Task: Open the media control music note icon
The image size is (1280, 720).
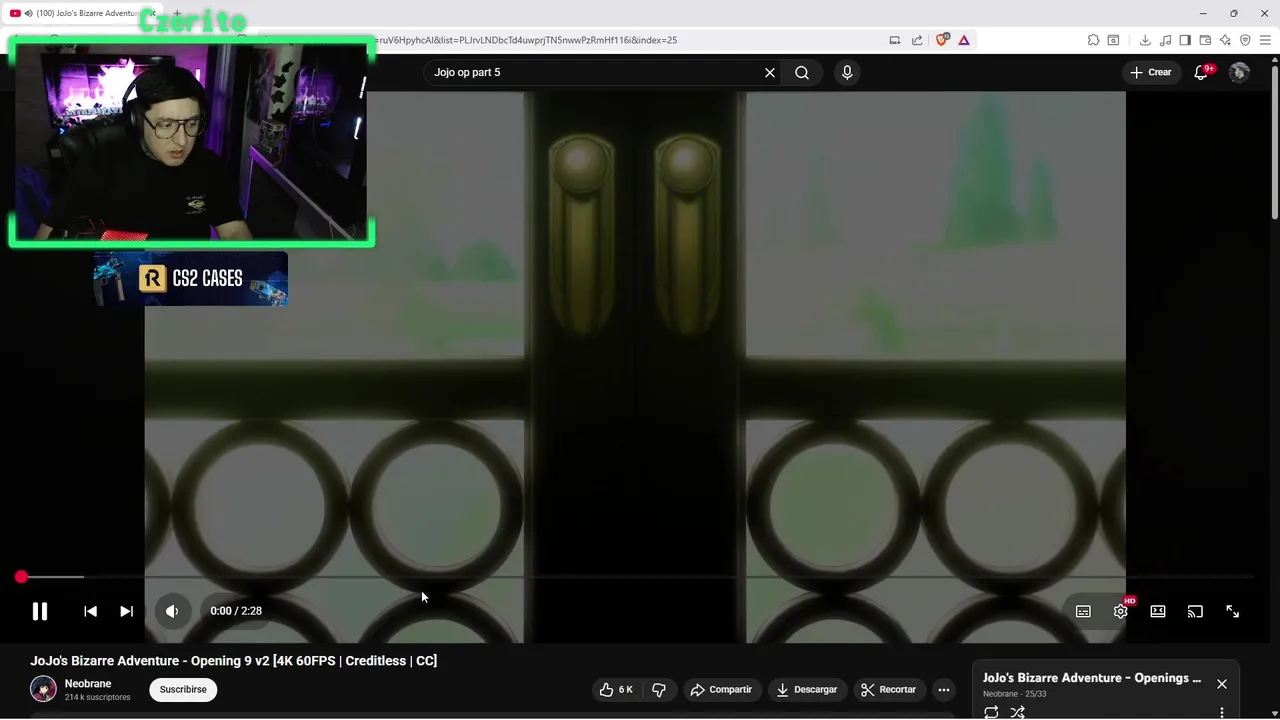Action: [1165, 40]
